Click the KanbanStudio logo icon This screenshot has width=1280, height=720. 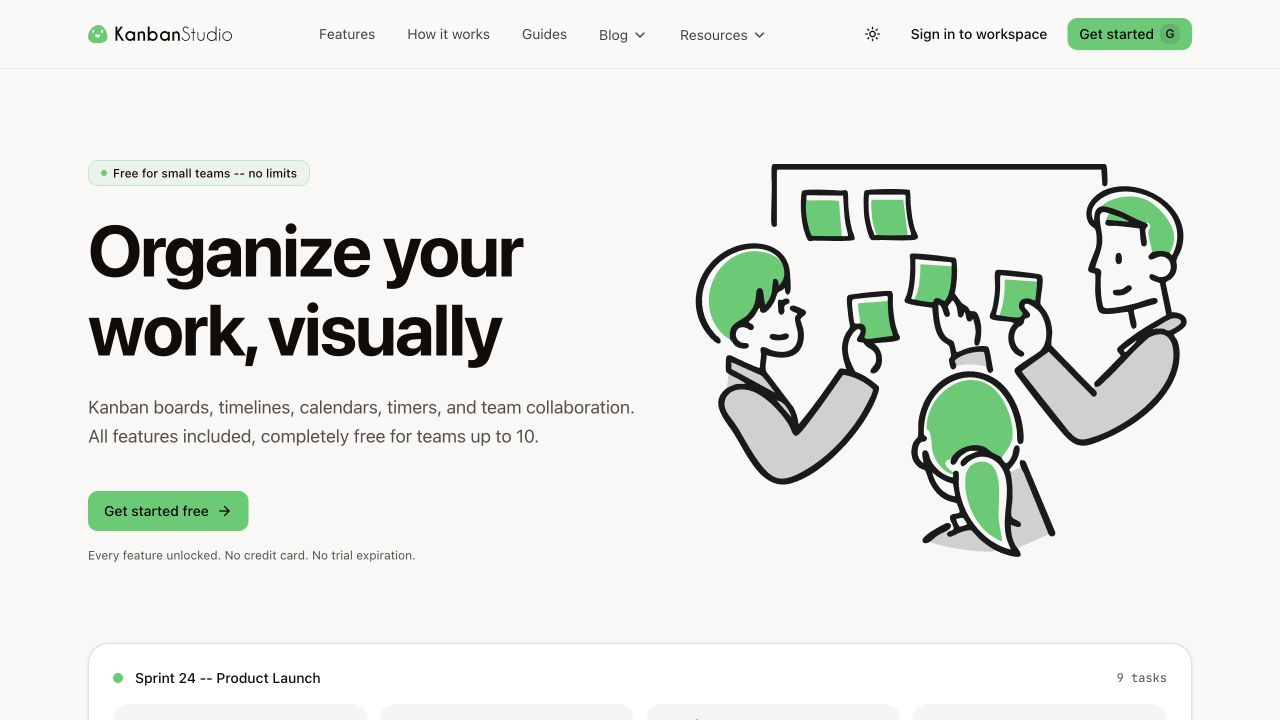click(x=97, y=34)
